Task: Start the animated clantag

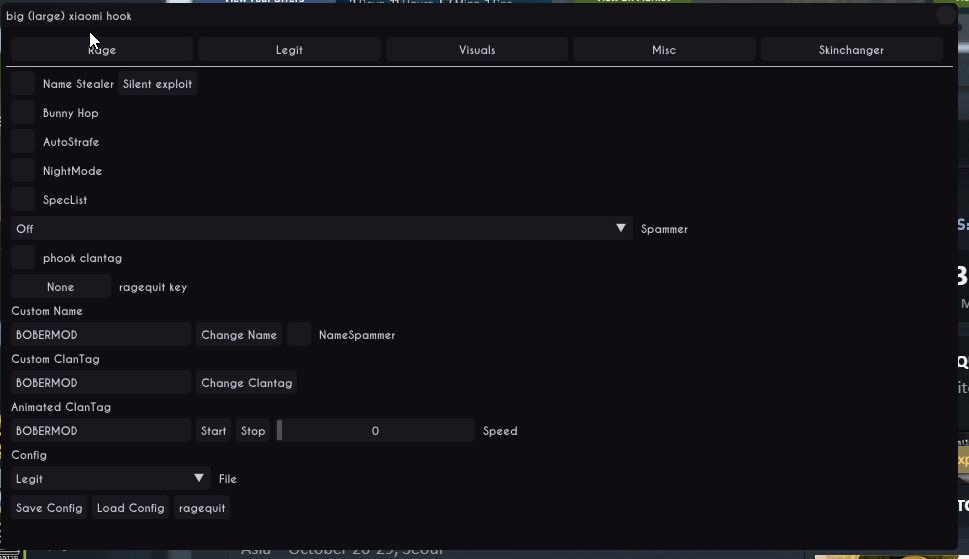Action: (x=214, y=431)
